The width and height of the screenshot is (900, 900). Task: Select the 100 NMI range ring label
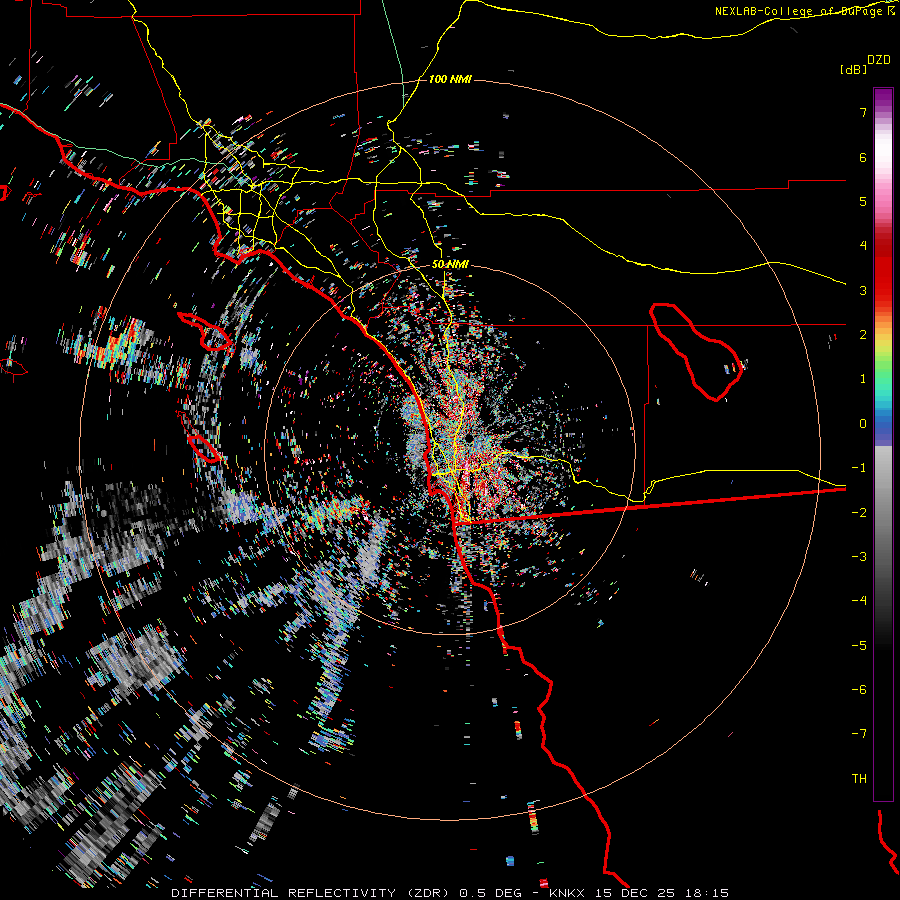(450, 79)
